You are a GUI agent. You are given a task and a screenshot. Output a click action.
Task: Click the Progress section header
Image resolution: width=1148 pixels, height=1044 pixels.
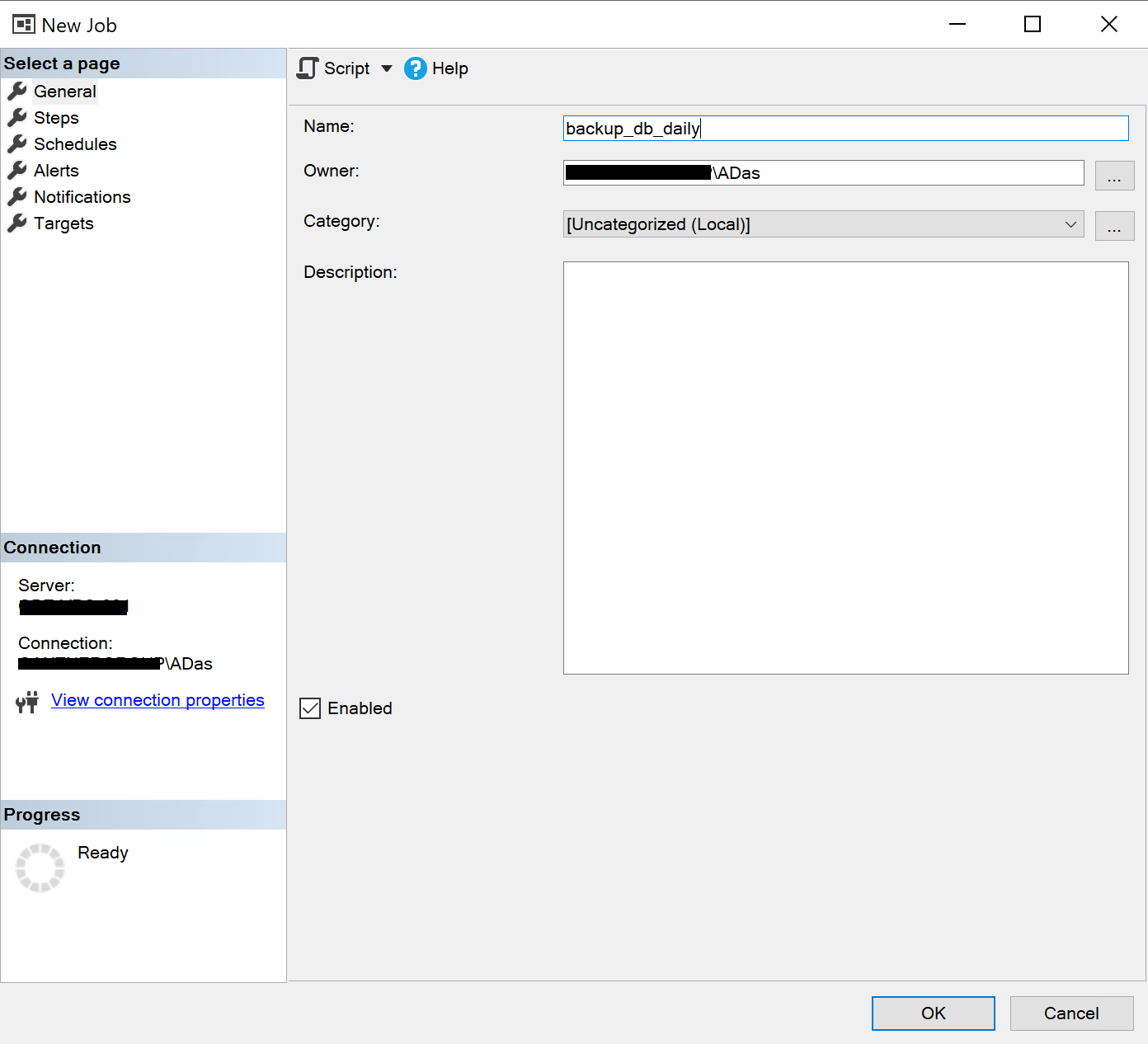pyautogui.click(x=143, y=815)
